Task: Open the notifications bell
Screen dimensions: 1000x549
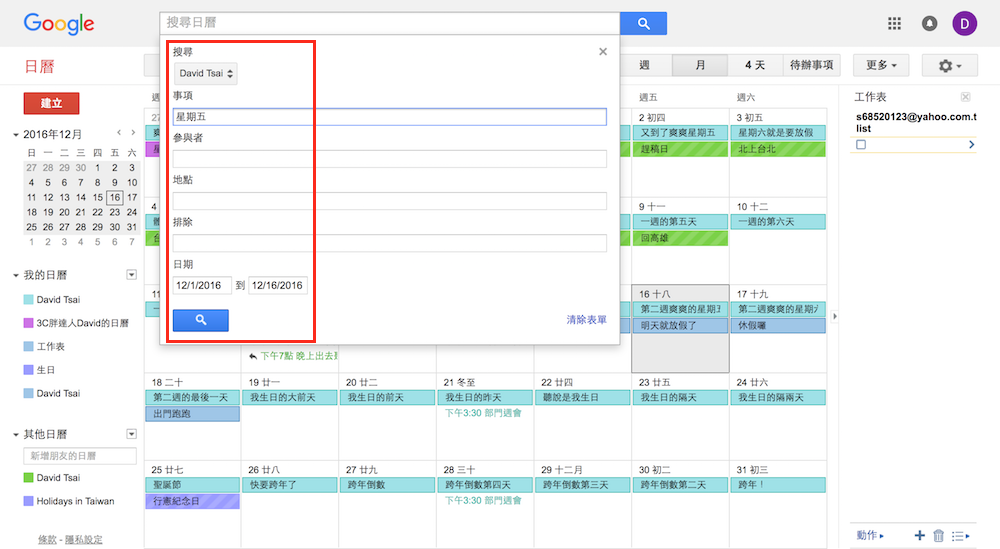Action: (929, 23)
